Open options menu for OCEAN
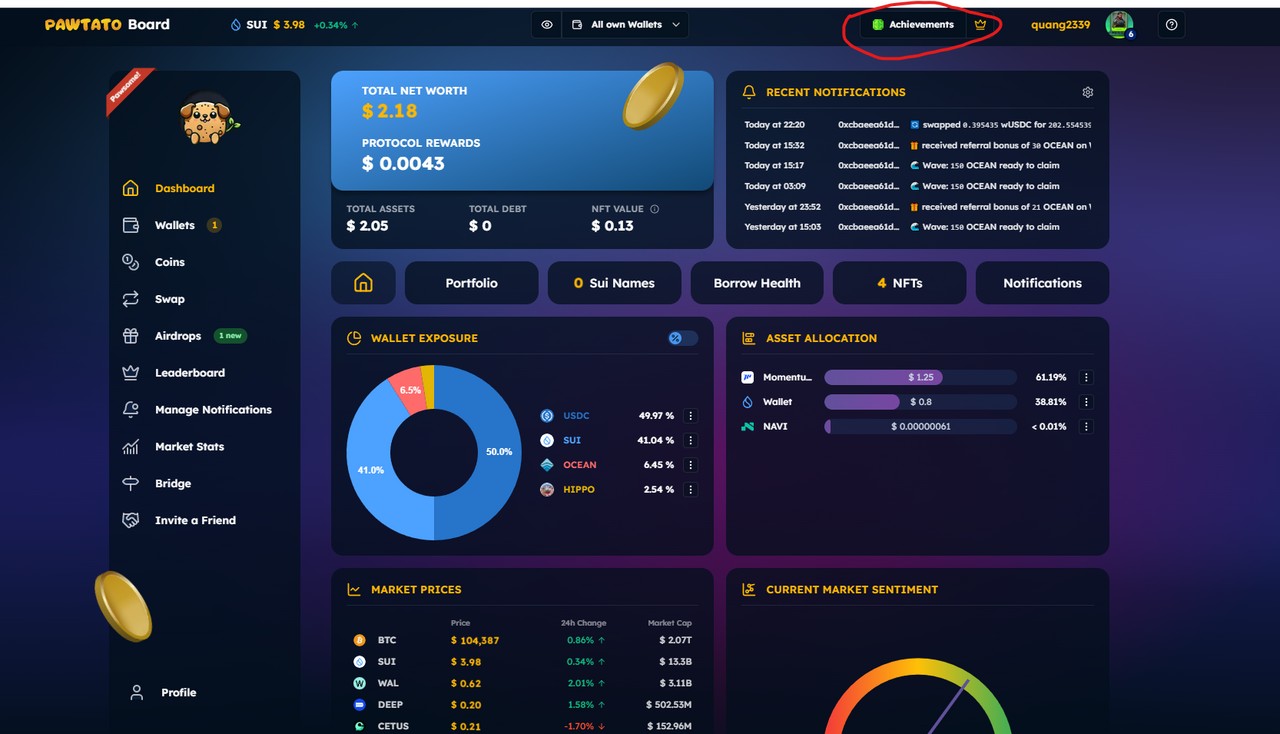This screenshot has height=734, width=1280. point(691,465)
